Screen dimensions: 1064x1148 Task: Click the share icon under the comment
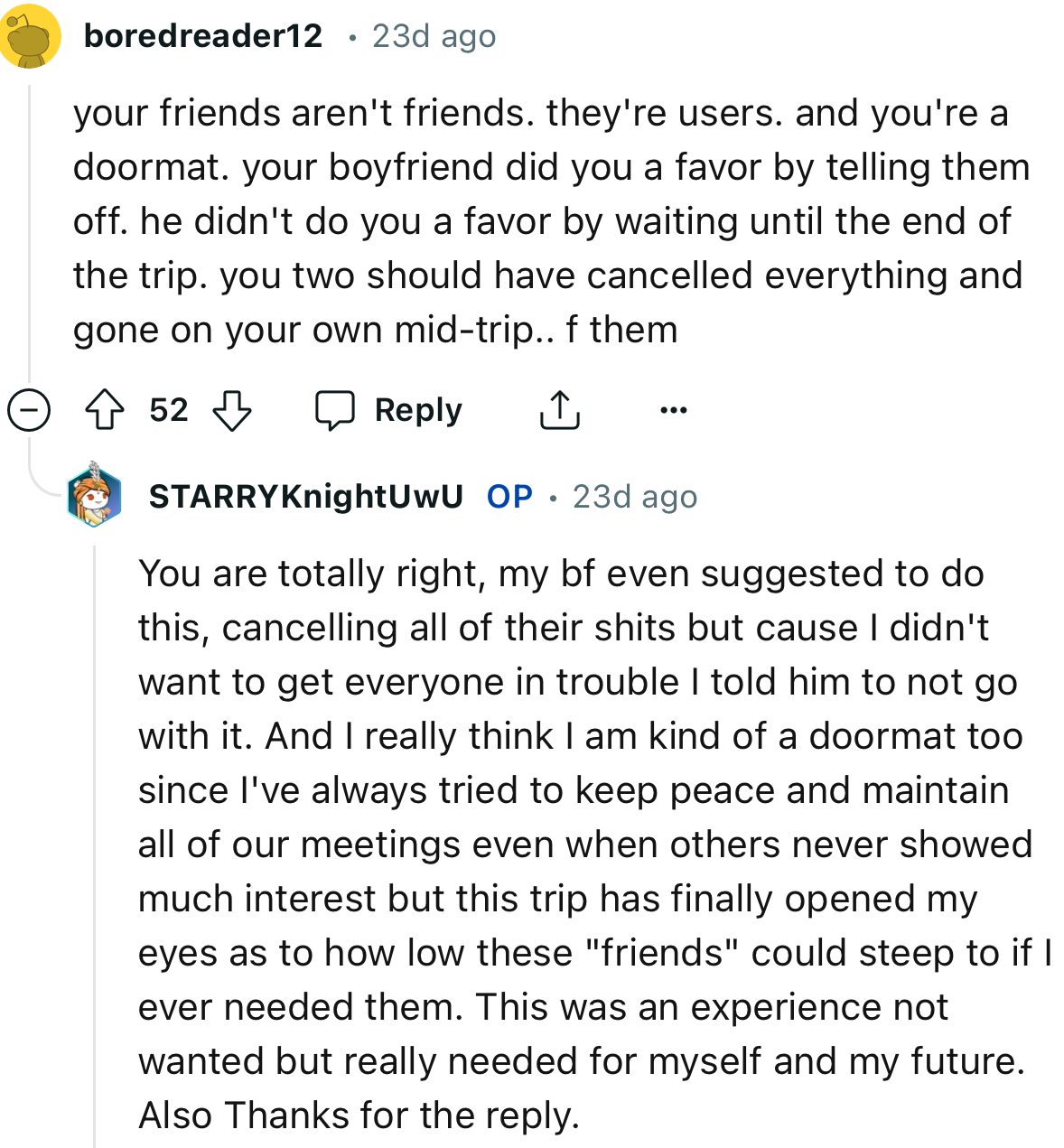point(560,409)
